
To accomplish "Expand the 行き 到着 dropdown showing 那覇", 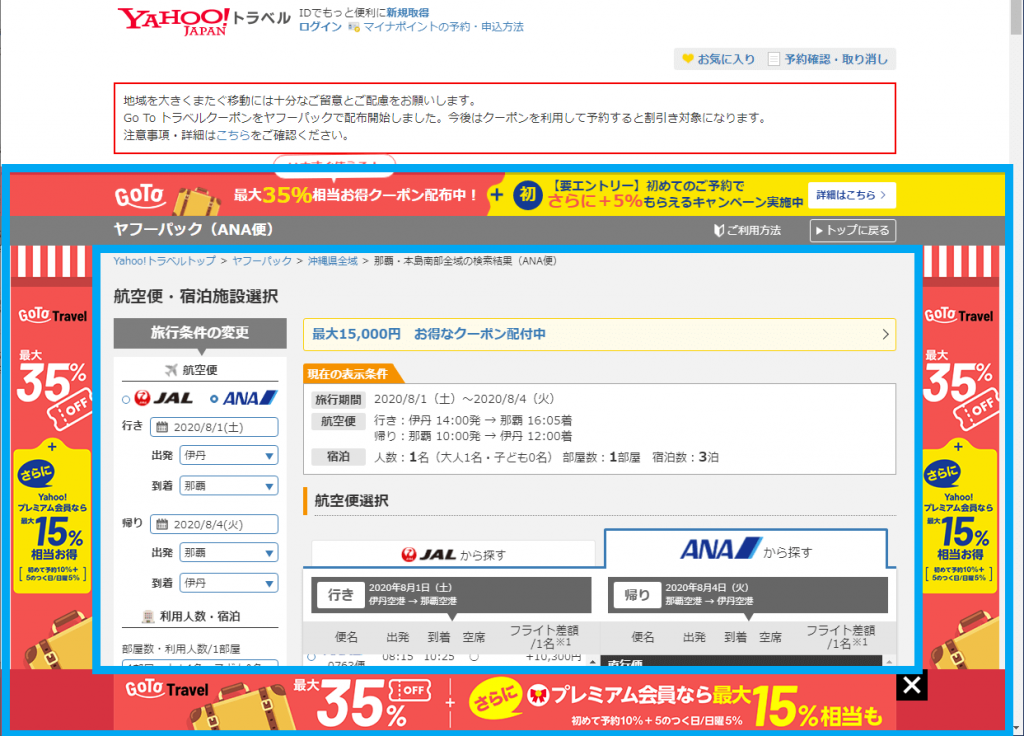I will tap(229, 486).
